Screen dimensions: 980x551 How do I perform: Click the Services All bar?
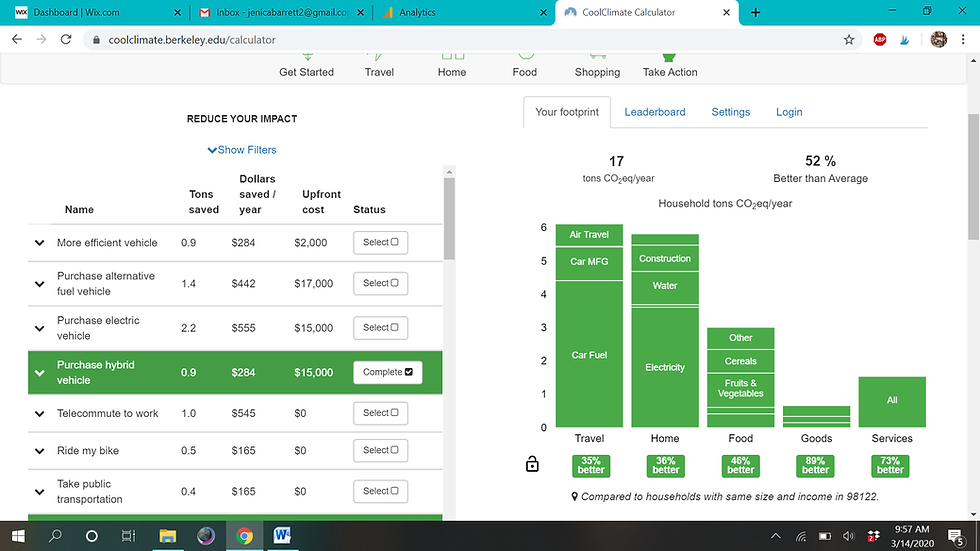click(x=892, y=402)
